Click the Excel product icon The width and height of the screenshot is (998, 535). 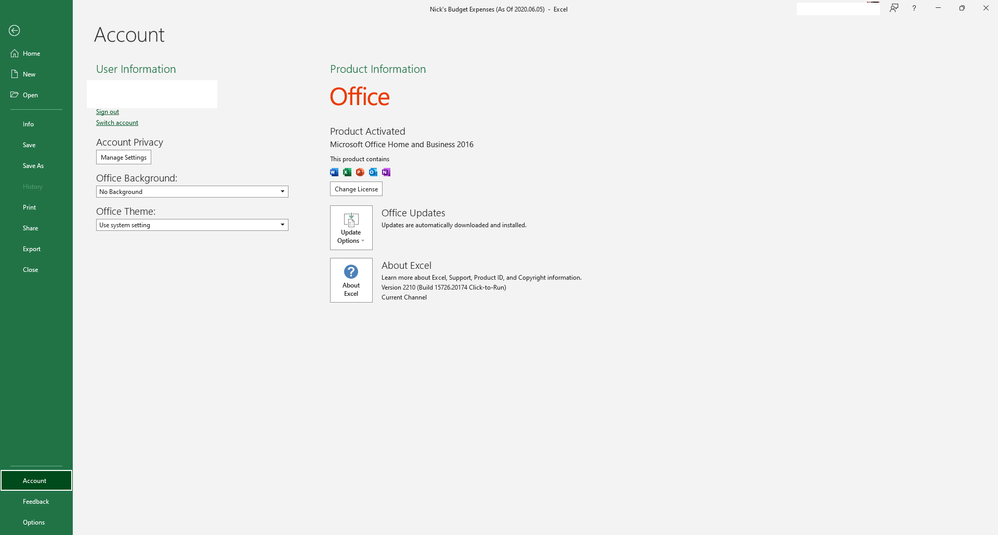347,172
